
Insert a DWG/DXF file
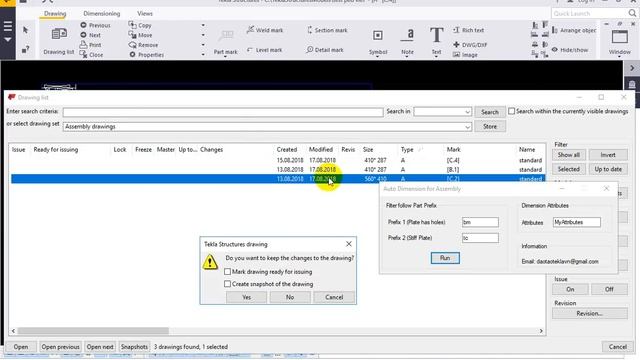pos(470,45)
